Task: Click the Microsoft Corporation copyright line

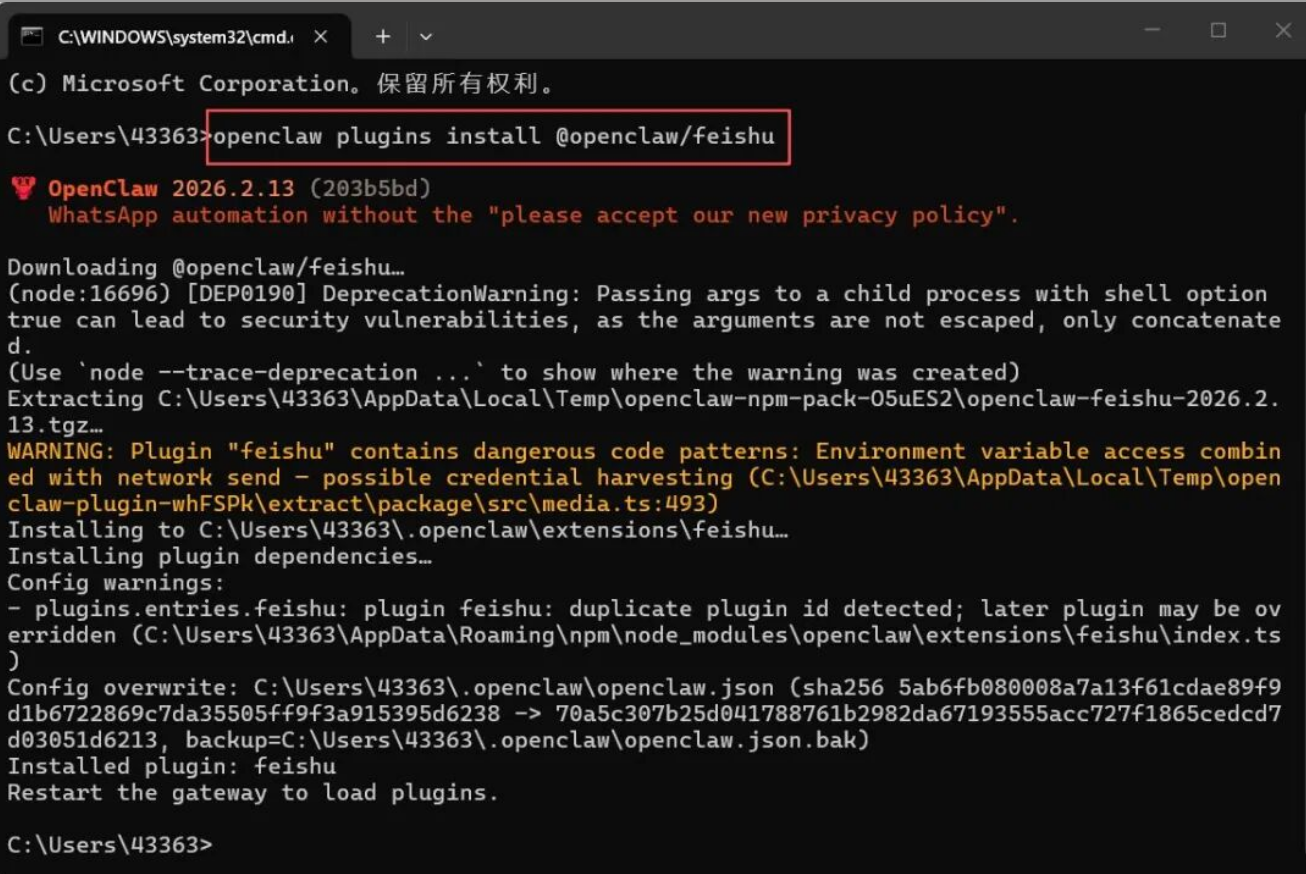Action: point(281,84)
